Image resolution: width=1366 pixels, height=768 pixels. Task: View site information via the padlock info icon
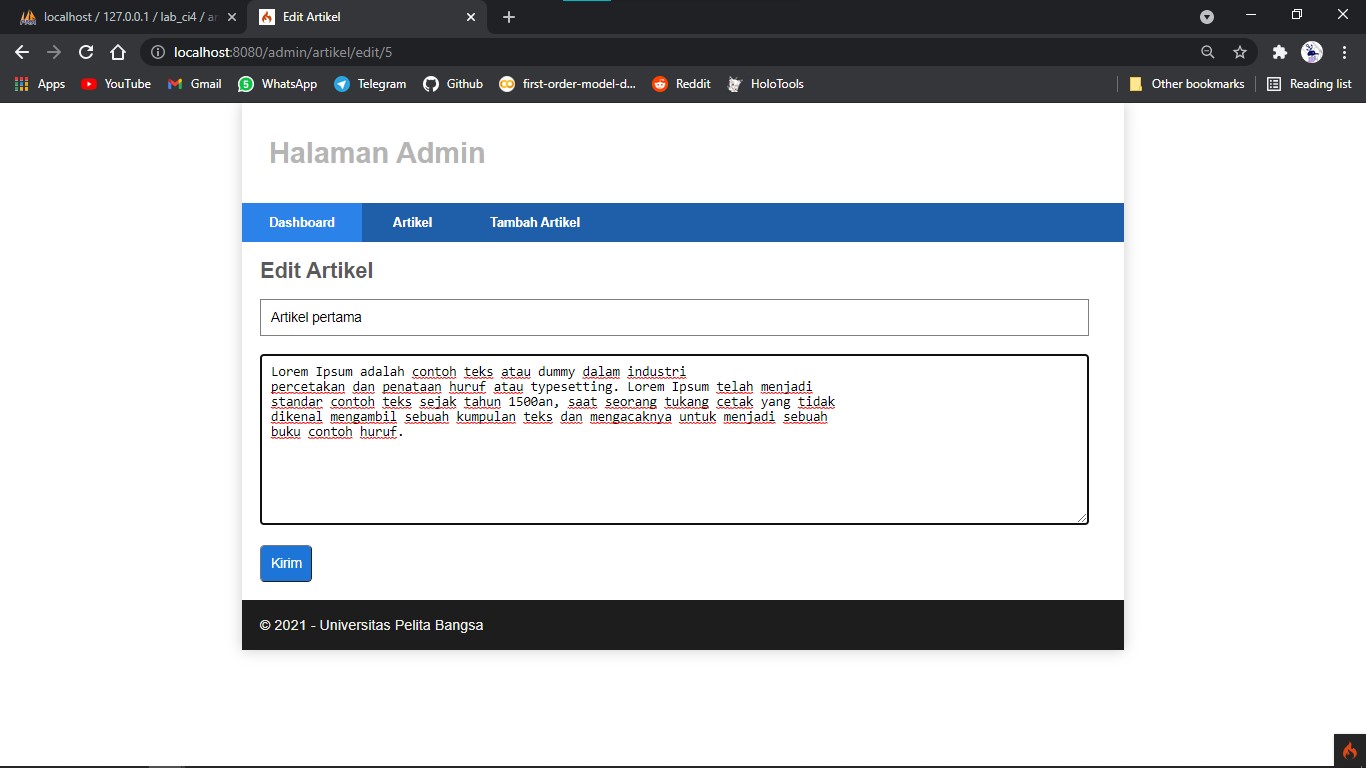tap(158, 52)
